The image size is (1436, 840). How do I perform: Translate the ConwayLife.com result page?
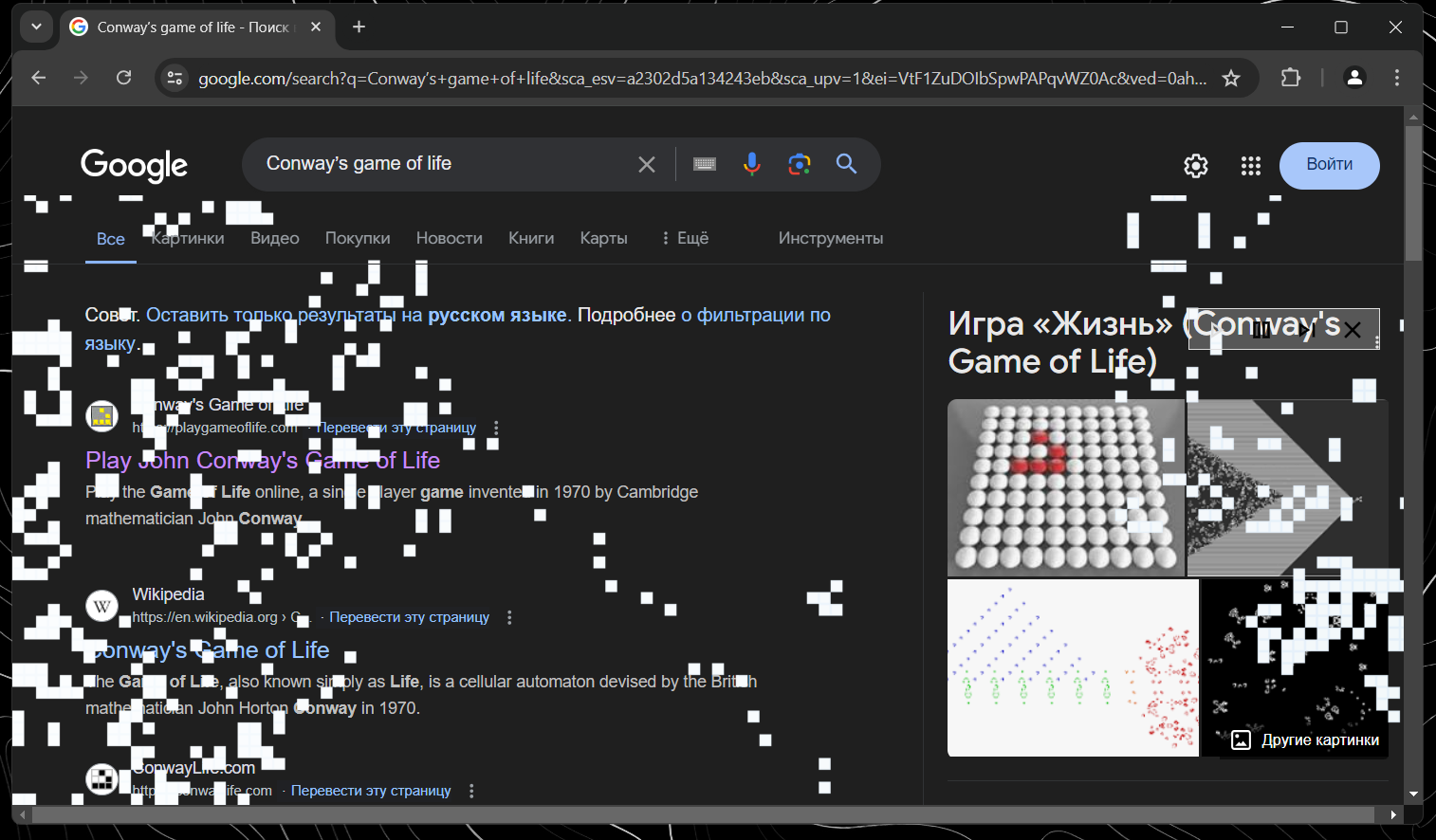pyautogui.click(x=371, y=791)
